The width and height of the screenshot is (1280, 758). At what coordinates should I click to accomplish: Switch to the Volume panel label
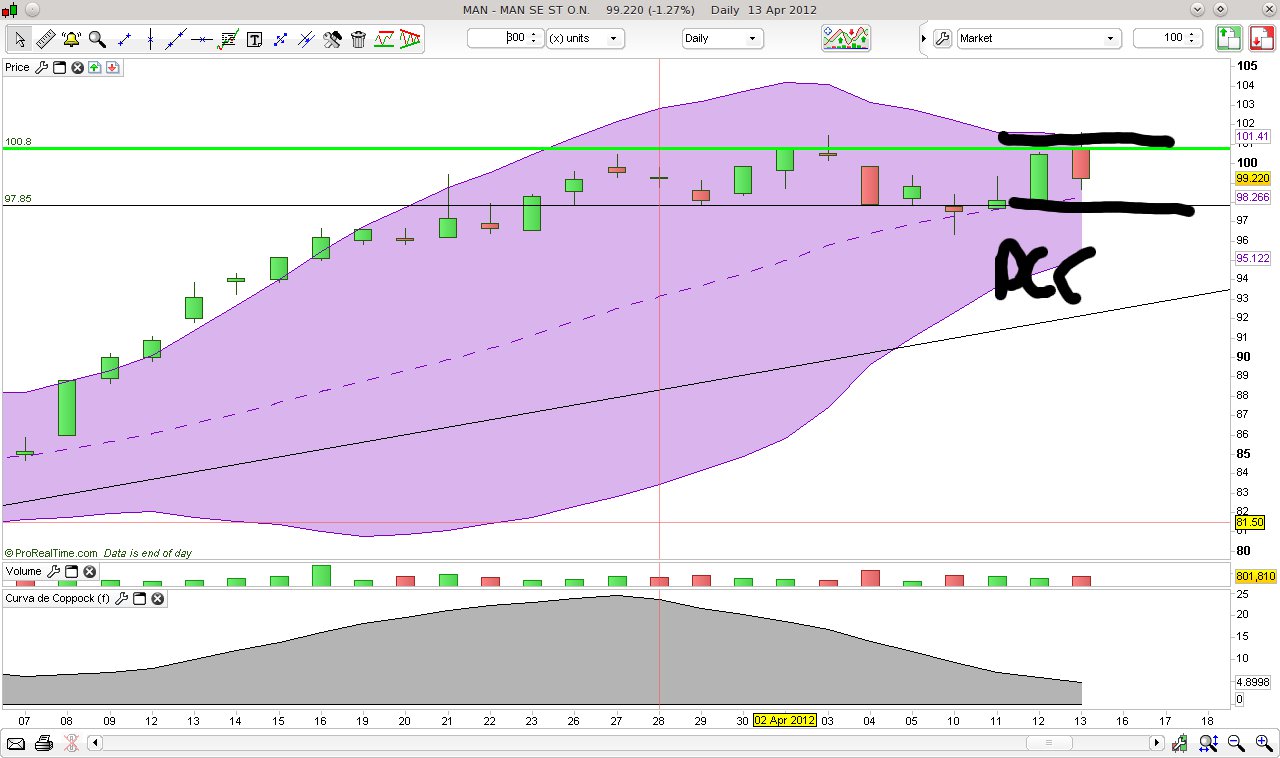coord(24,571)
